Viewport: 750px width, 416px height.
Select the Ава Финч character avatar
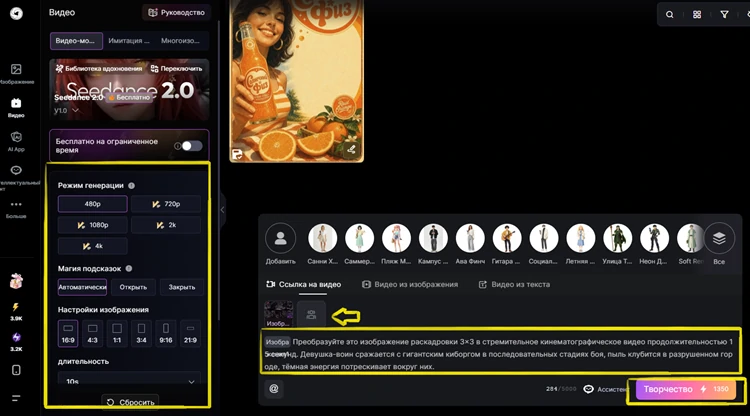470,238
